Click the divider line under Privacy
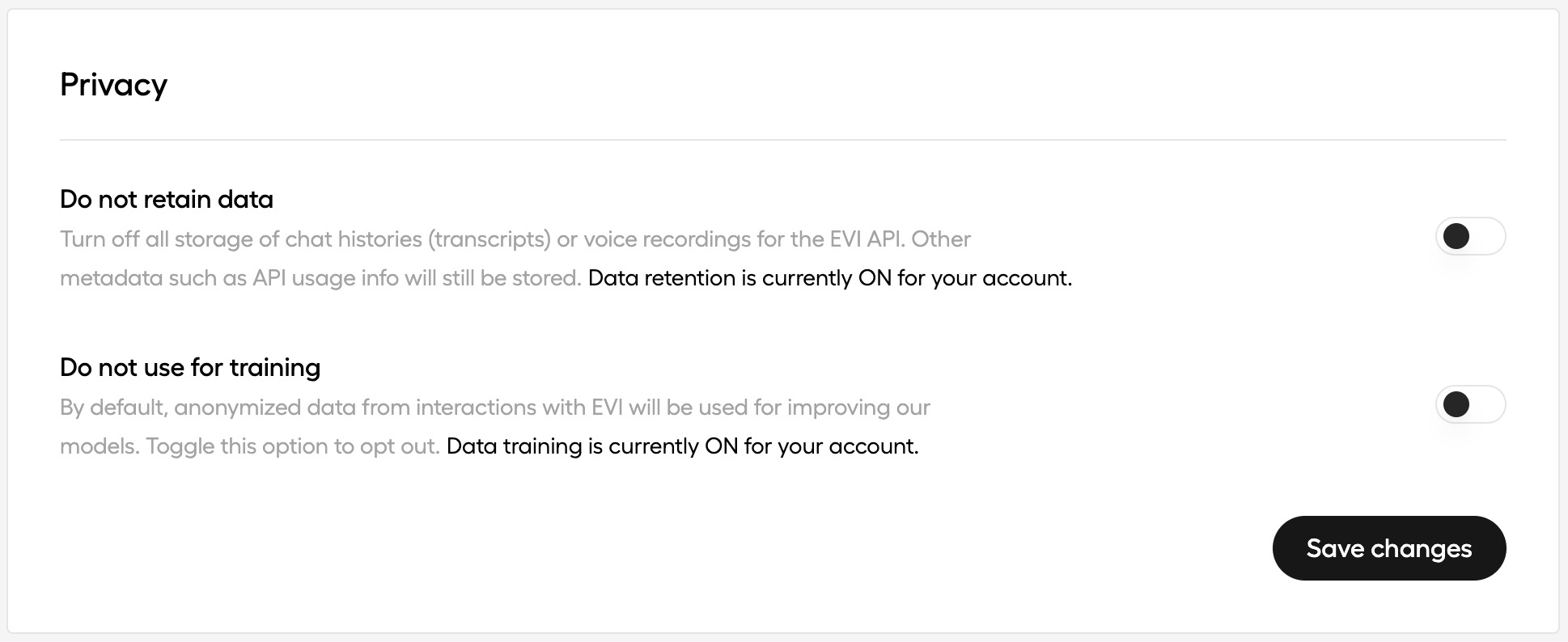 (783, 139)
